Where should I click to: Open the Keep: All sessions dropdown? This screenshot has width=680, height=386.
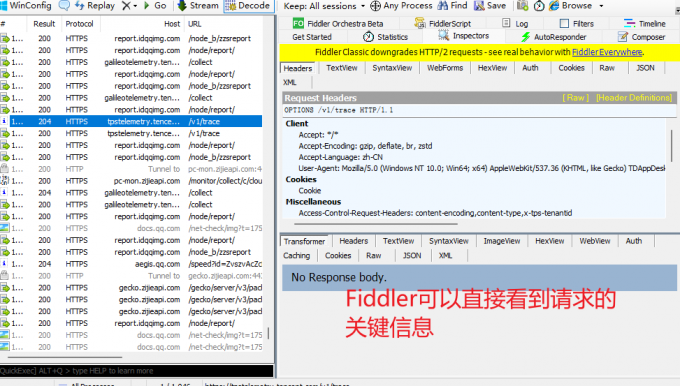click(324, 6)
